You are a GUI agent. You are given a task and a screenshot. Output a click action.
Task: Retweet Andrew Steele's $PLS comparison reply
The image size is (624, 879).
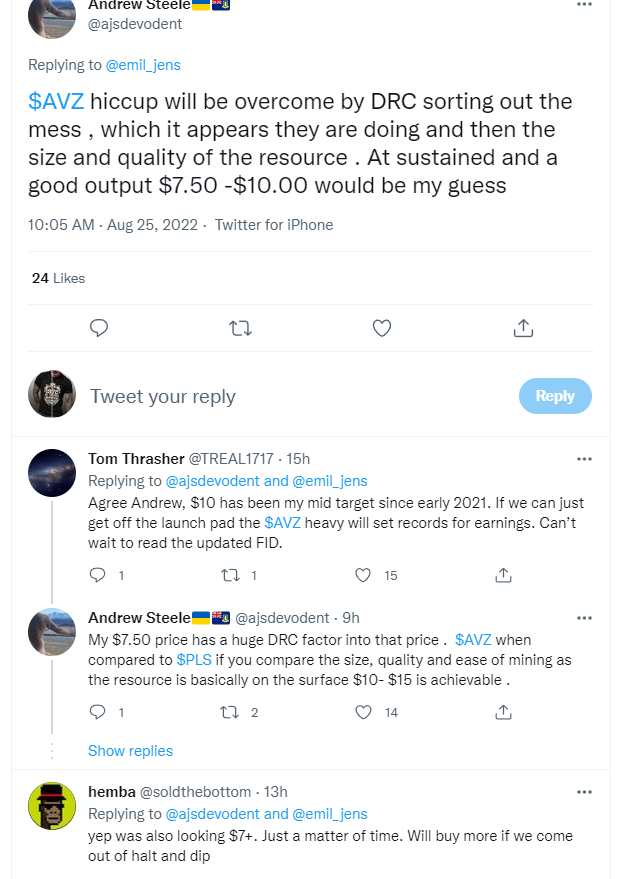pos(231,712)
